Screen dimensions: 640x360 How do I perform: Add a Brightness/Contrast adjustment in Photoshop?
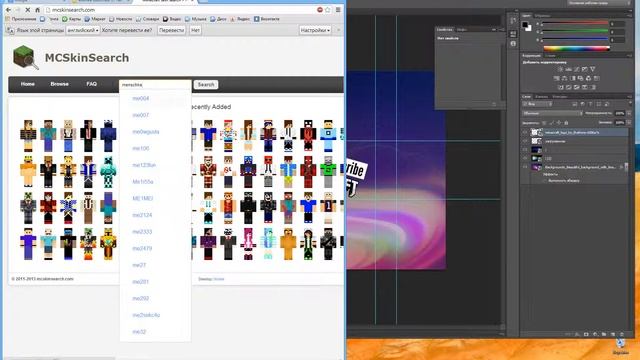(560, 69)
